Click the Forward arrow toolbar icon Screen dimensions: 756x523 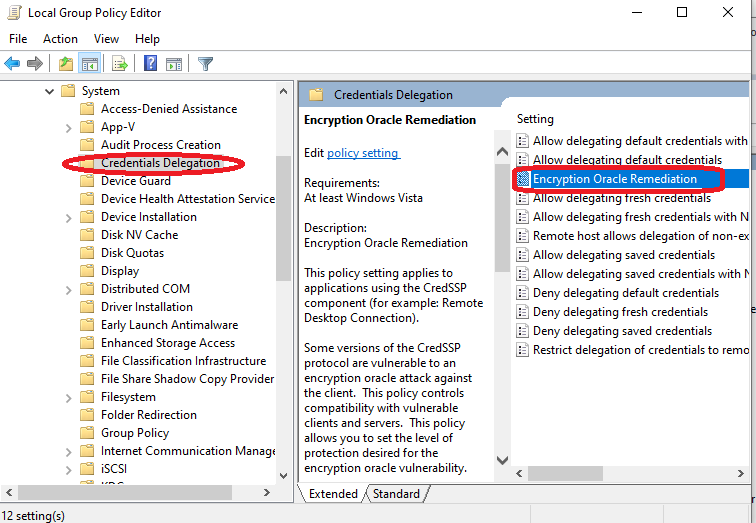point(35,64)
